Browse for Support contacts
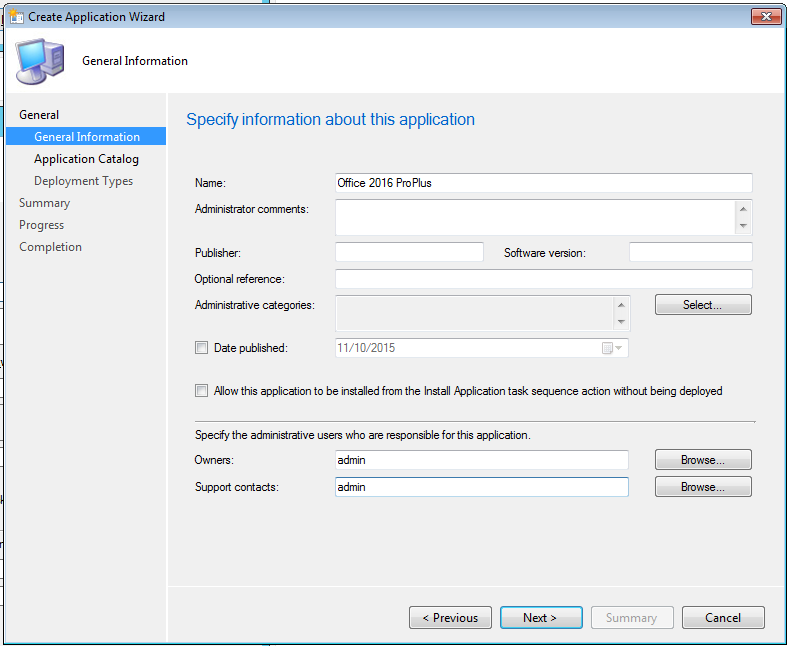Viewport: 787px width, 646px height. pos(703,487)
